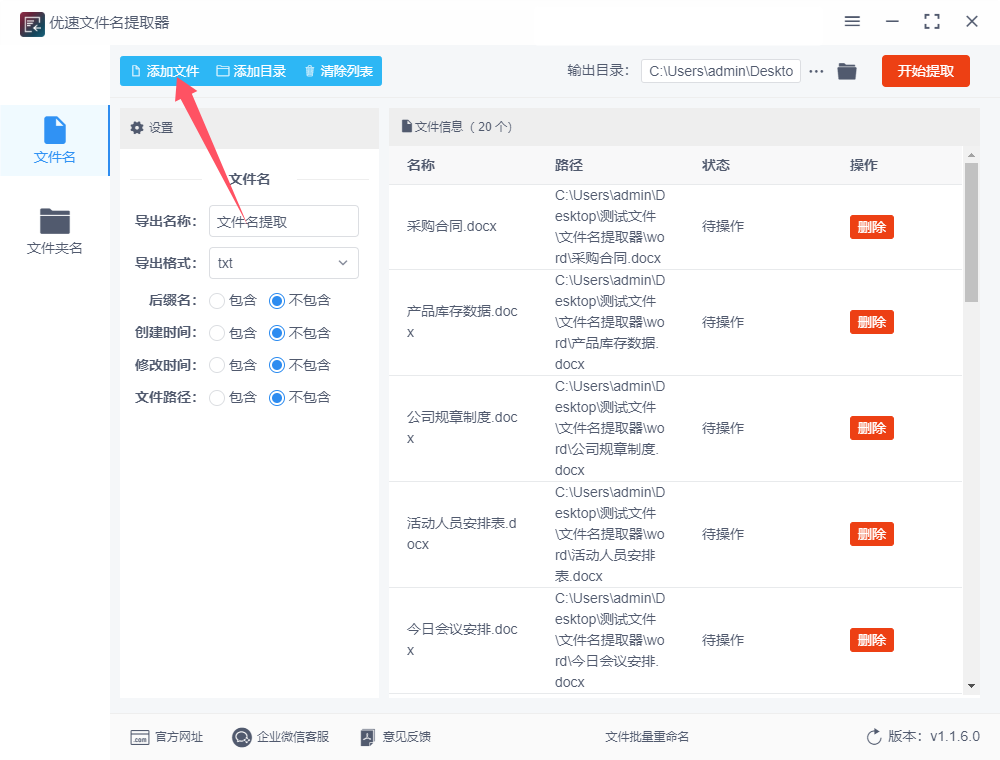This screenshot has width=1000, height=760.
Task: Delete the 公司规章制度.docx row
Action: point(871,428)
